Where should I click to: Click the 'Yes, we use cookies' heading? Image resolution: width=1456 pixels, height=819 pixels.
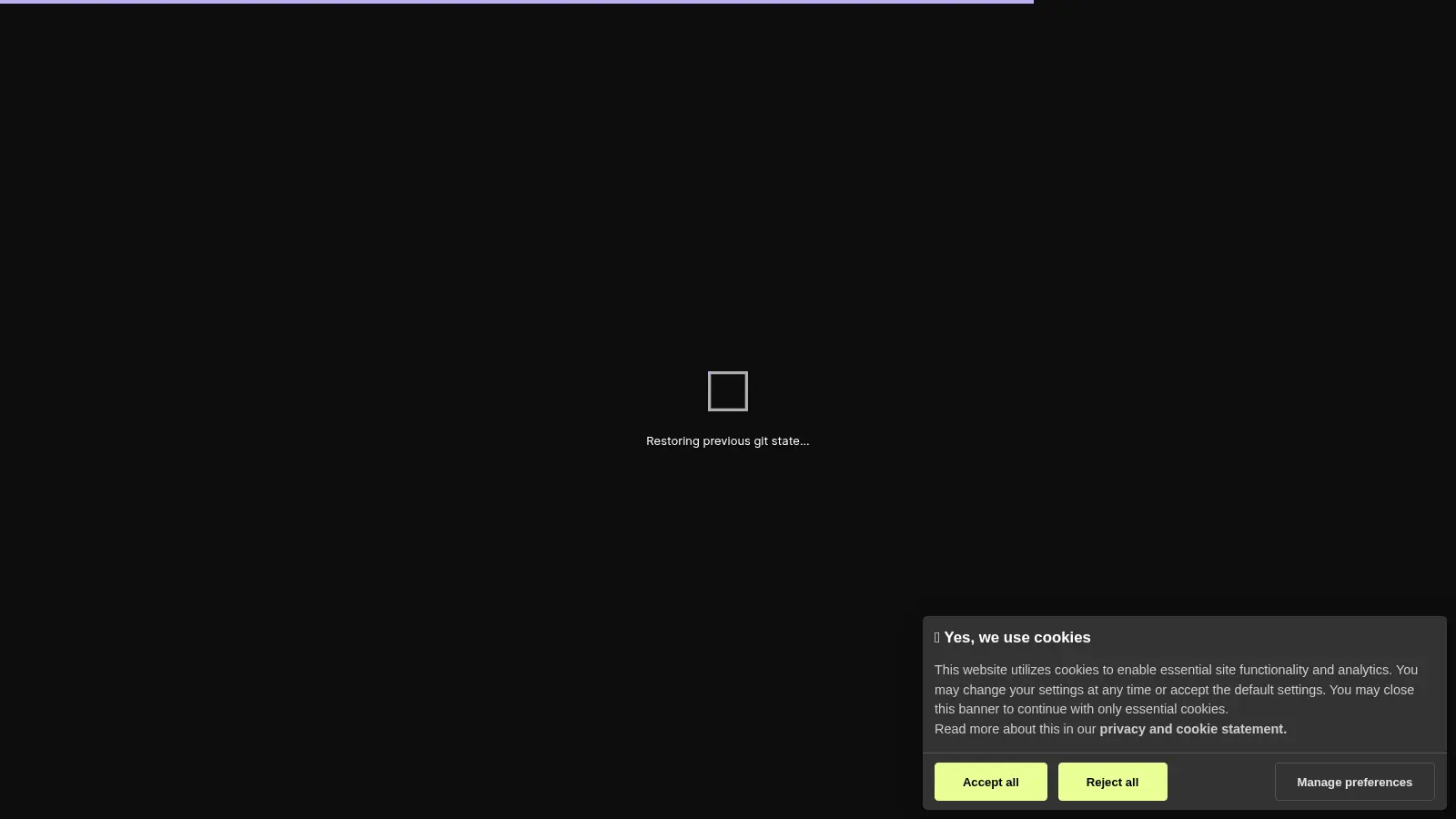click(1012, 638)
